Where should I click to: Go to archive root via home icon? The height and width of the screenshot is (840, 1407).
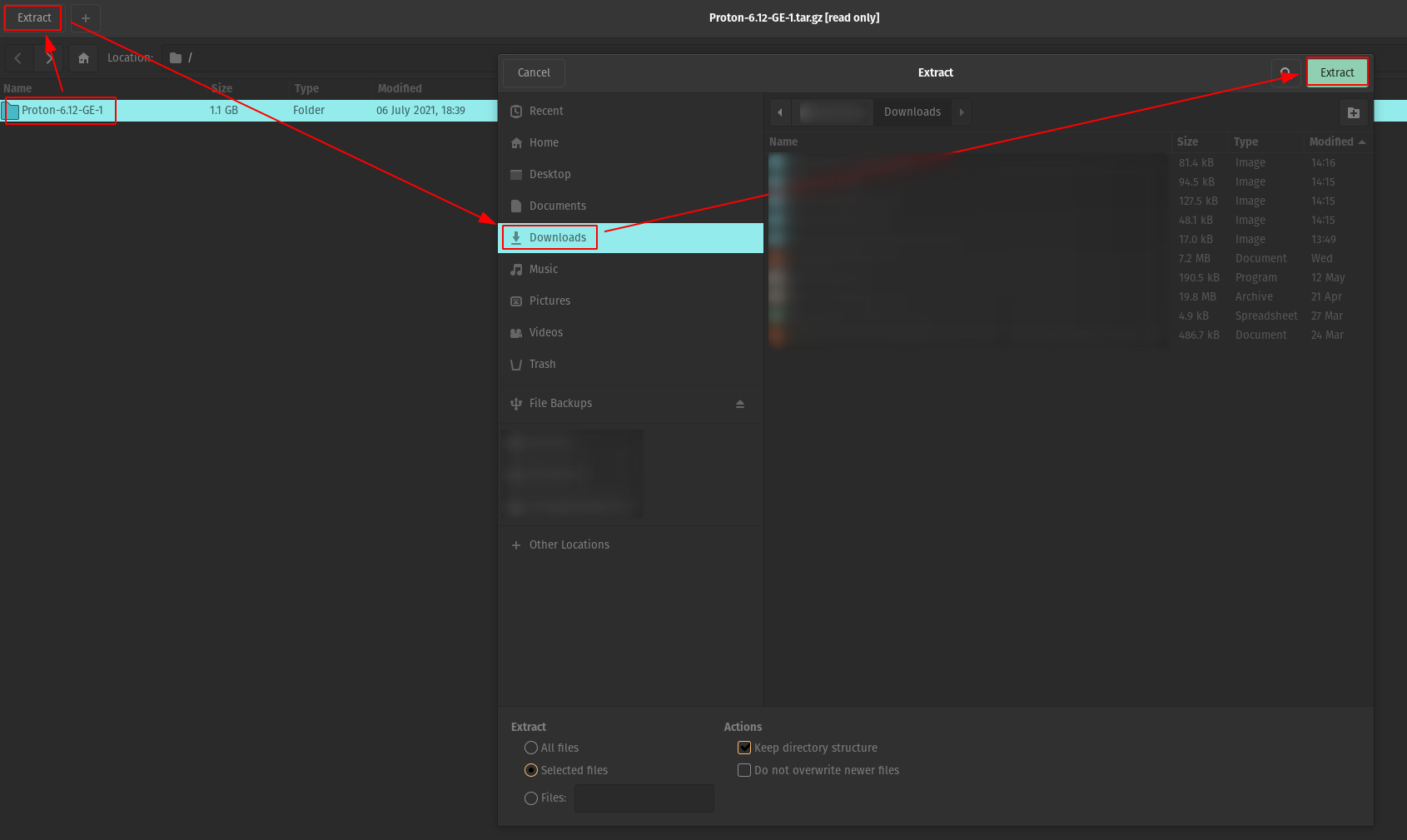click(83, 58)
